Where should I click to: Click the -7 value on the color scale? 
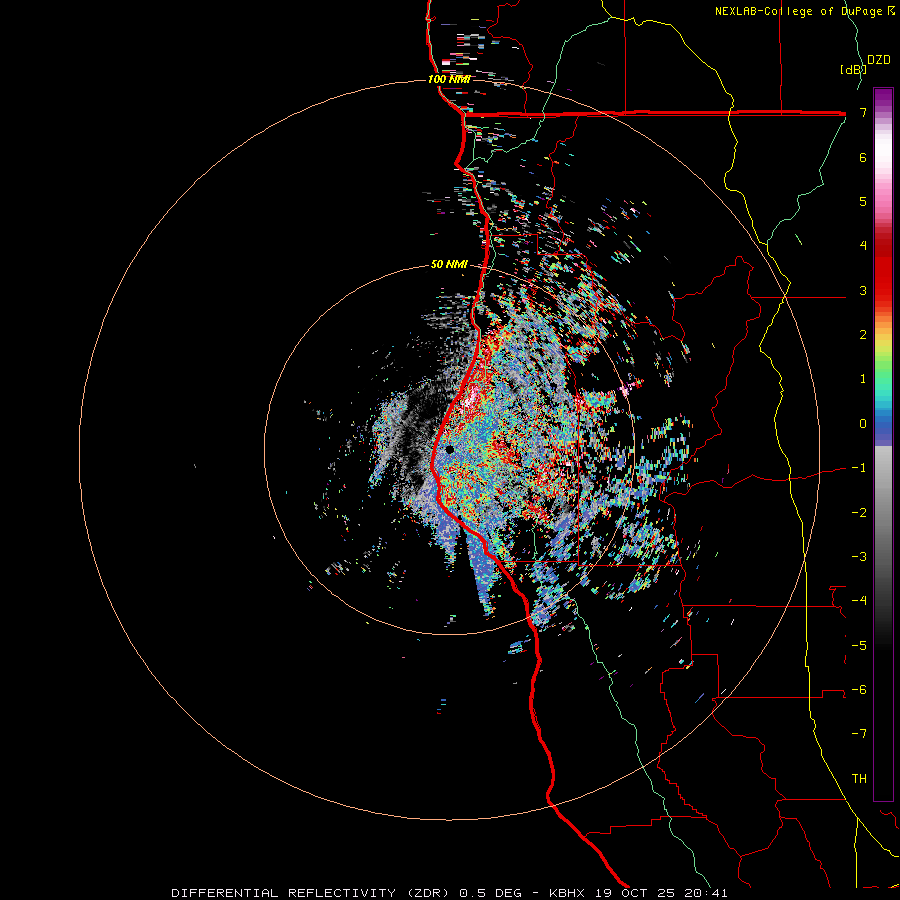859,734
